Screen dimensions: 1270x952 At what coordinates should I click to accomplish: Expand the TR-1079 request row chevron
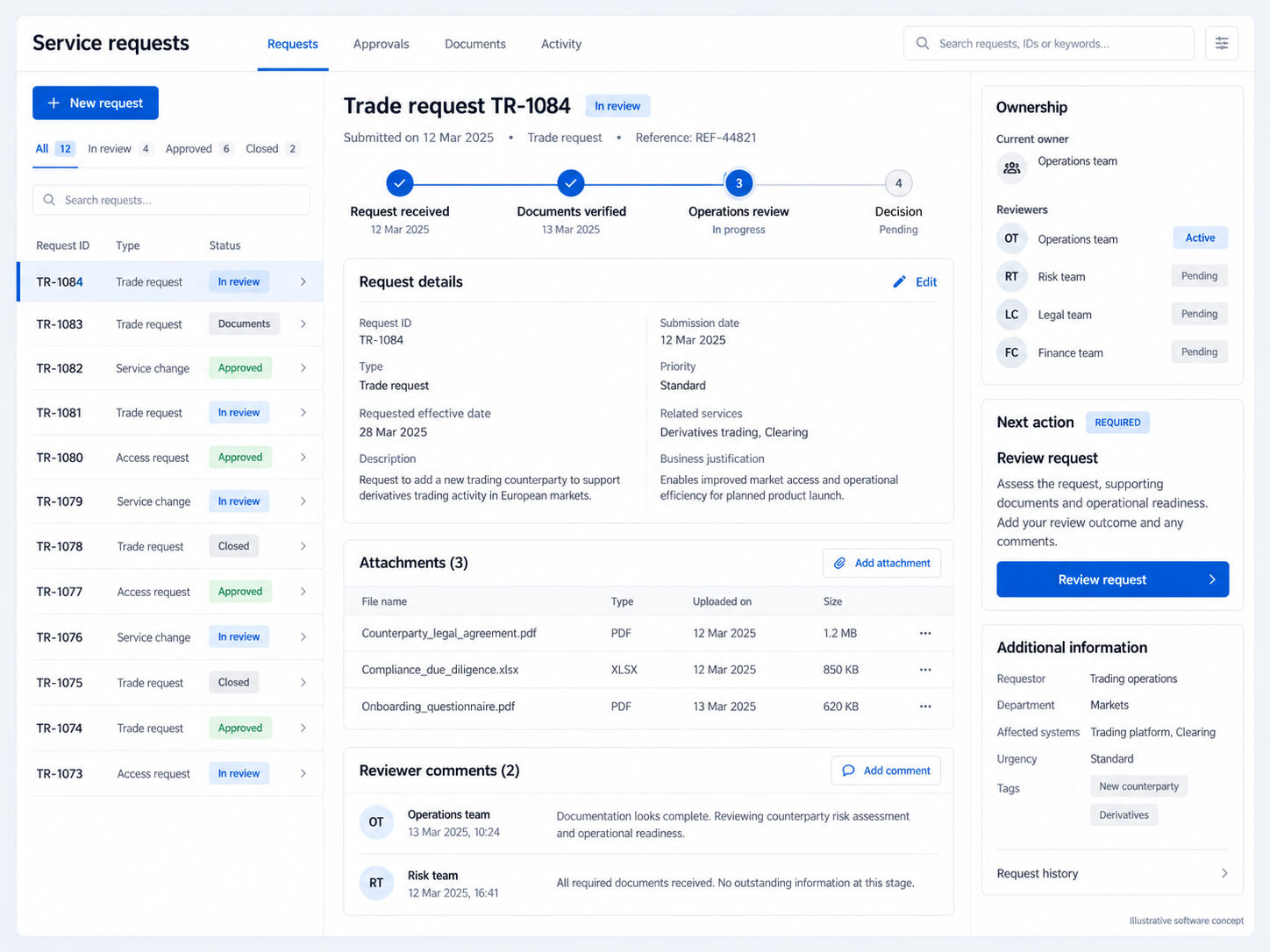pyautogui.click(x=303, y=501)
